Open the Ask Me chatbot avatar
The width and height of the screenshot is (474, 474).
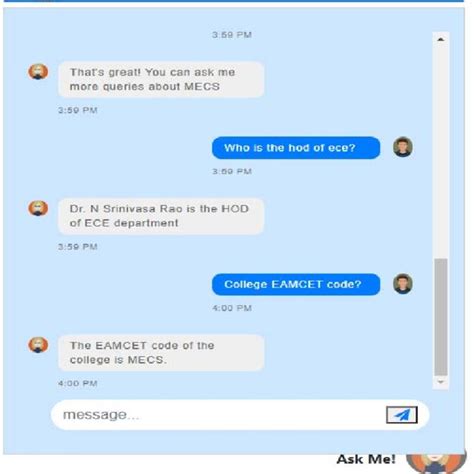(x=436, y=463)
